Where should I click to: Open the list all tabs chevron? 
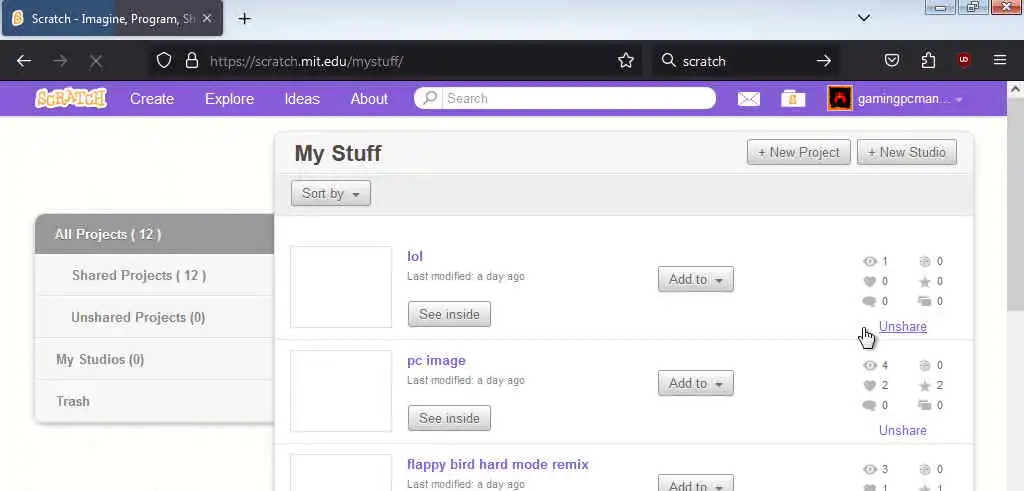pyautogui.click(x=864, y=18)
